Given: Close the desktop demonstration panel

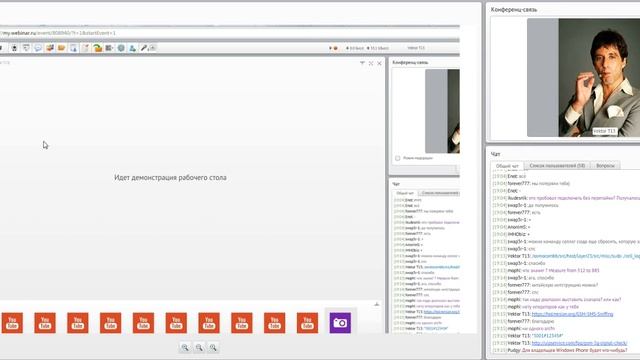Looking at the screenshot, I should (x=379, y=63).
